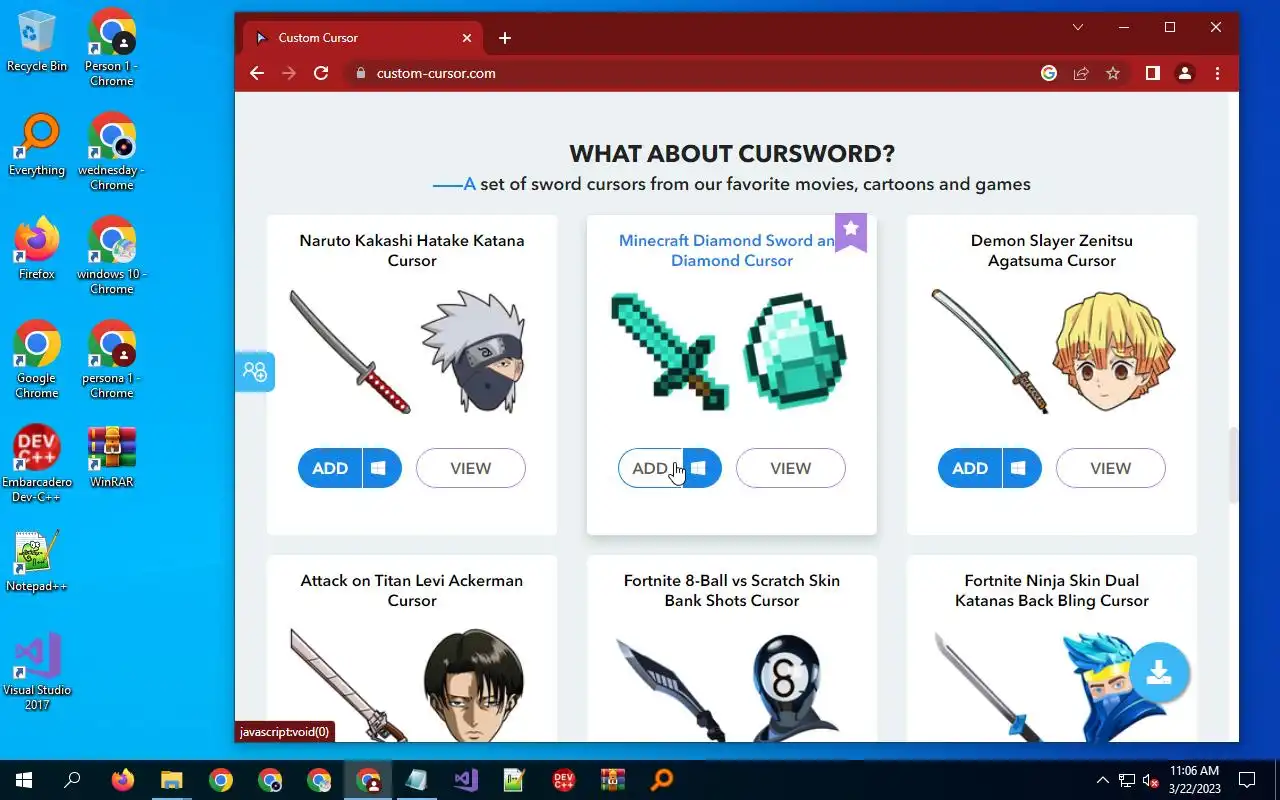Open Chrome tab search chevron

click(1078, 28)
